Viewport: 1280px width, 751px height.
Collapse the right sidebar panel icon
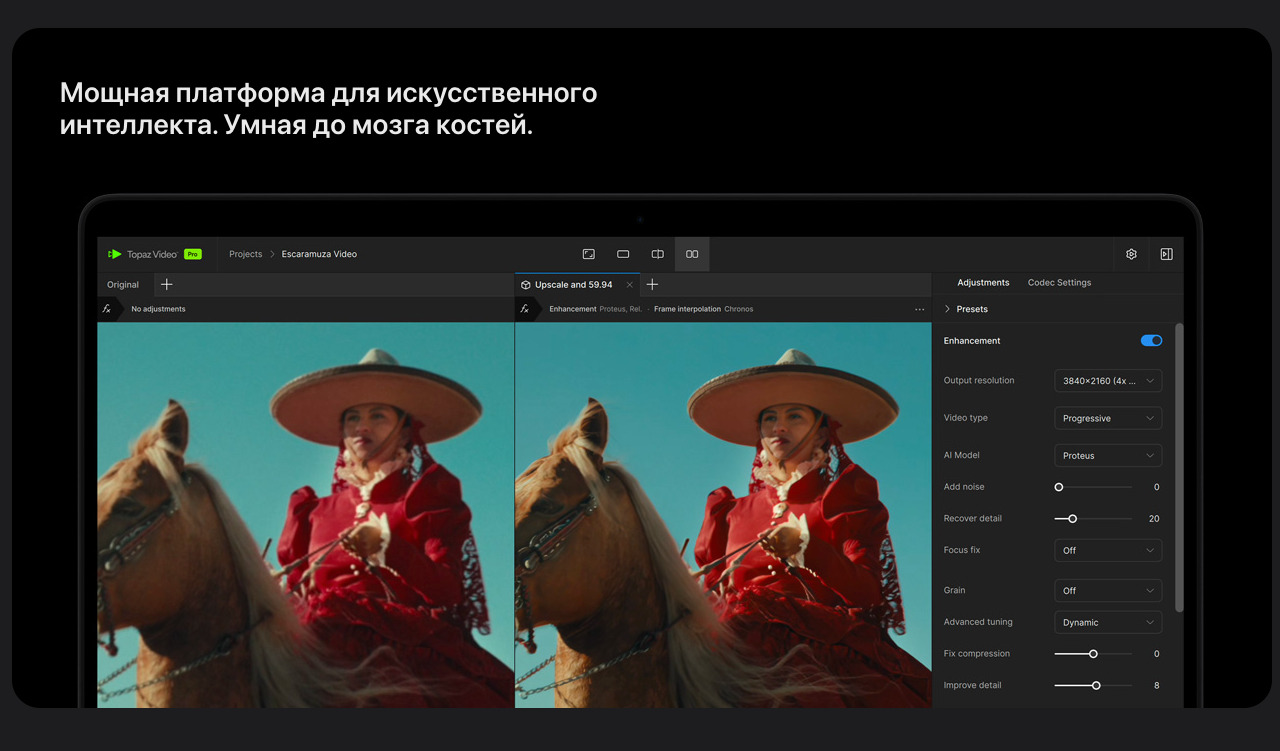1166,254
